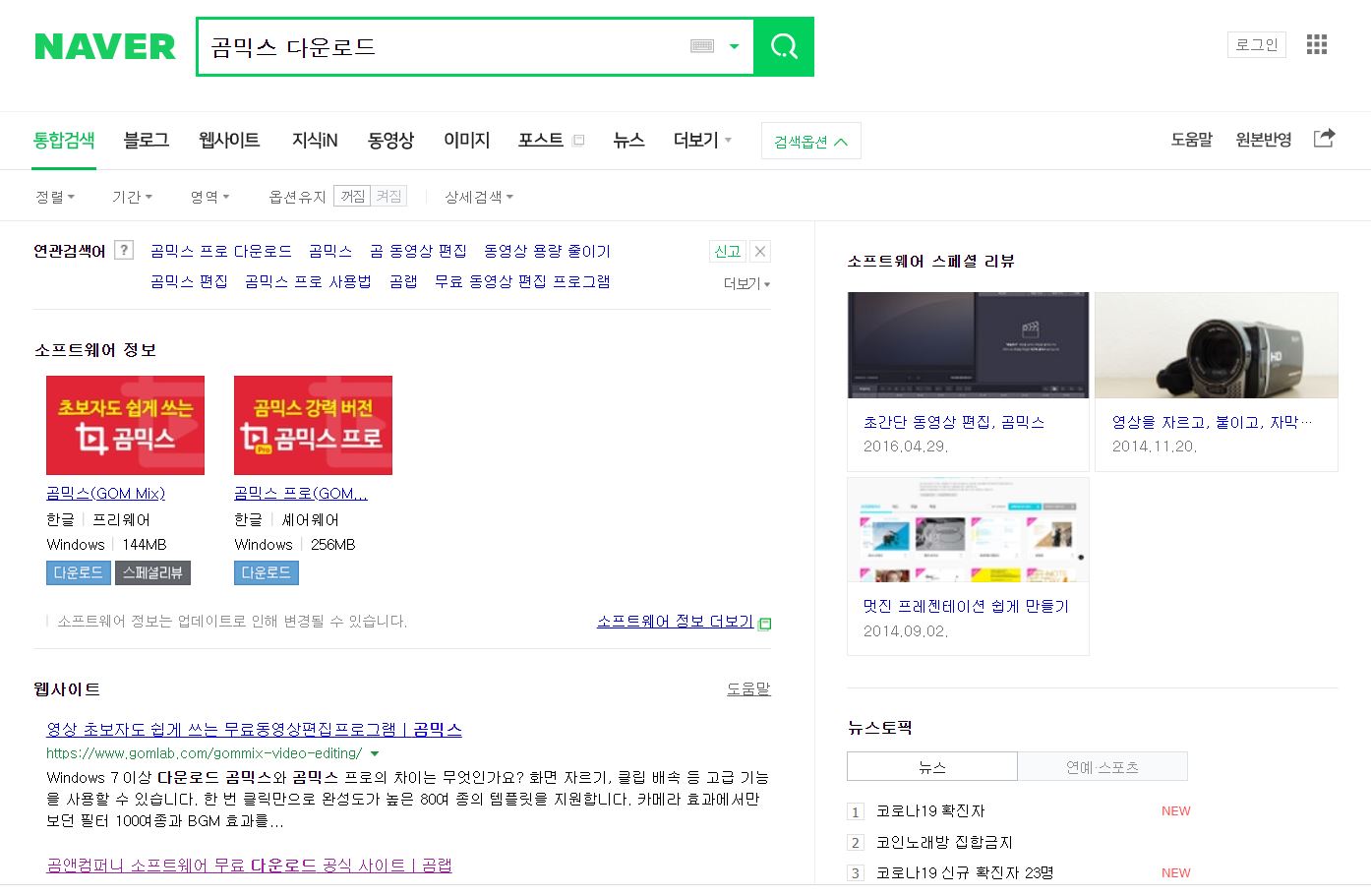Select the 뉴스 search tab in top navigation
This screenshot has width=1371, height=896.
(629, 141)
